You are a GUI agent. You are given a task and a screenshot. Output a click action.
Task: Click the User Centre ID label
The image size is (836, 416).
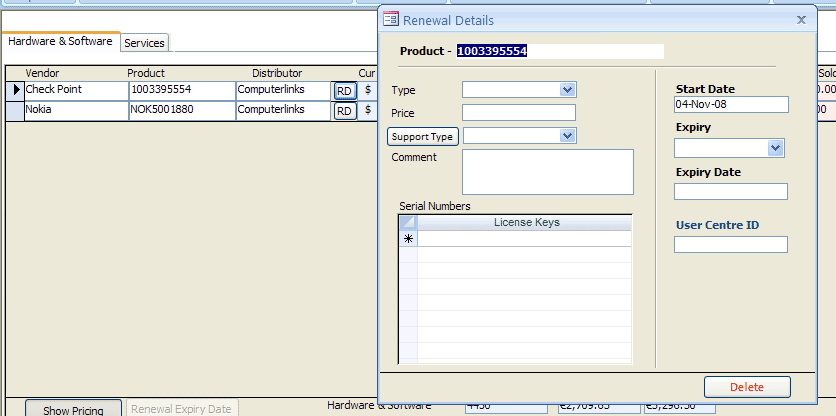pos(717,225)
